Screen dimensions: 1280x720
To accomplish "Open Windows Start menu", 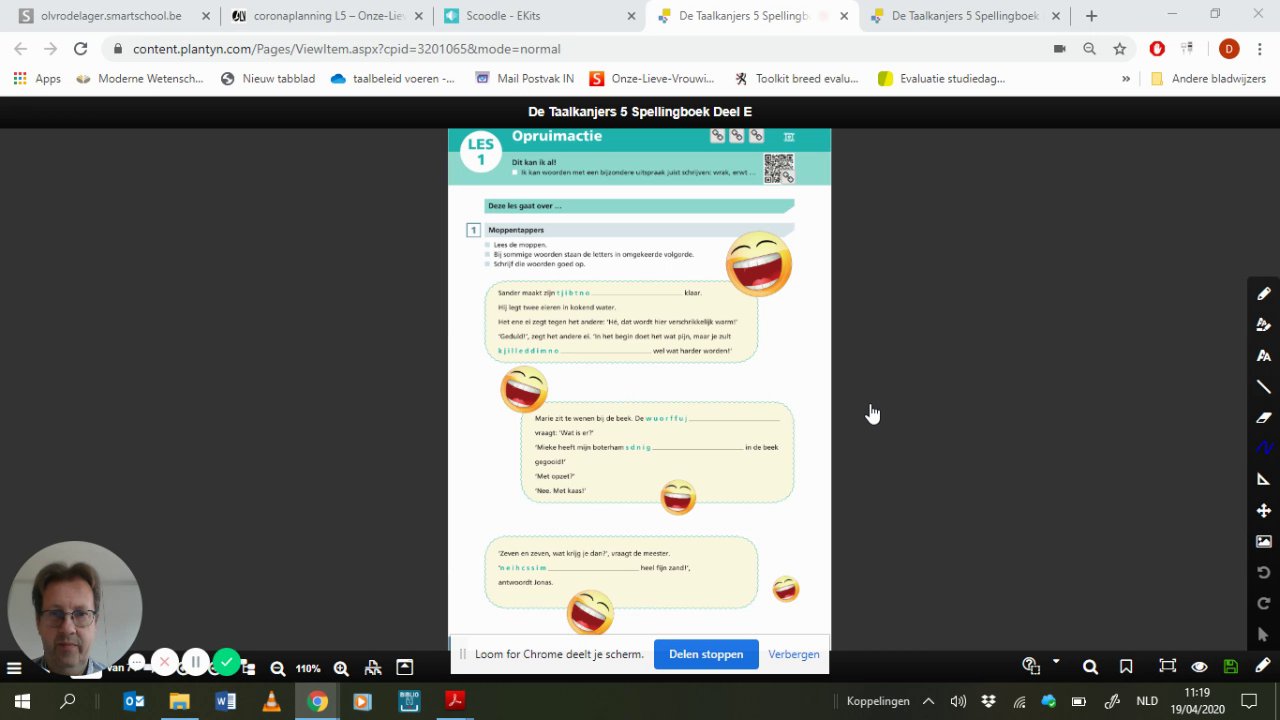I will tap(21, 701).
